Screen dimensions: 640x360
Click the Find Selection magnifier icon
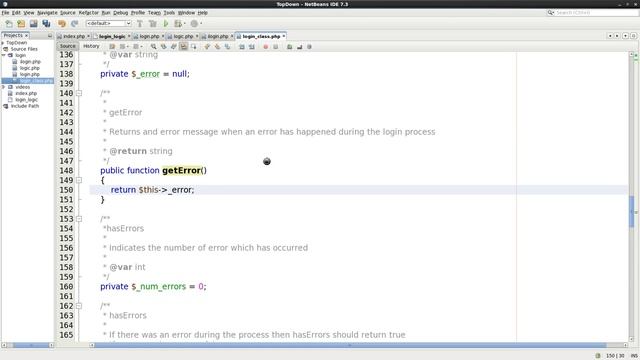tap(153, 47)
